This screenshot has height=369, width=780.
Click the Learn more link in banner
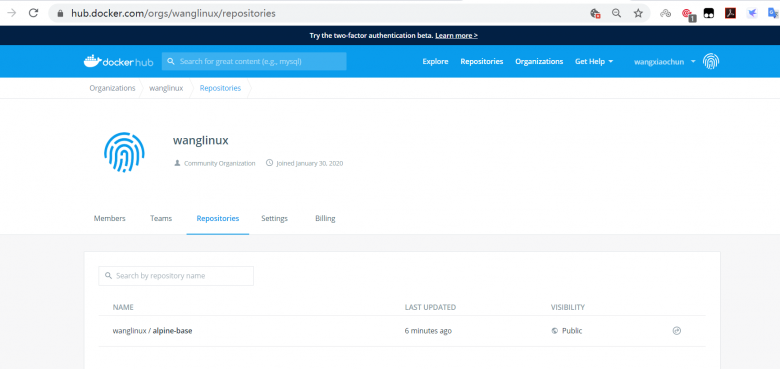(x=457, y=36)
